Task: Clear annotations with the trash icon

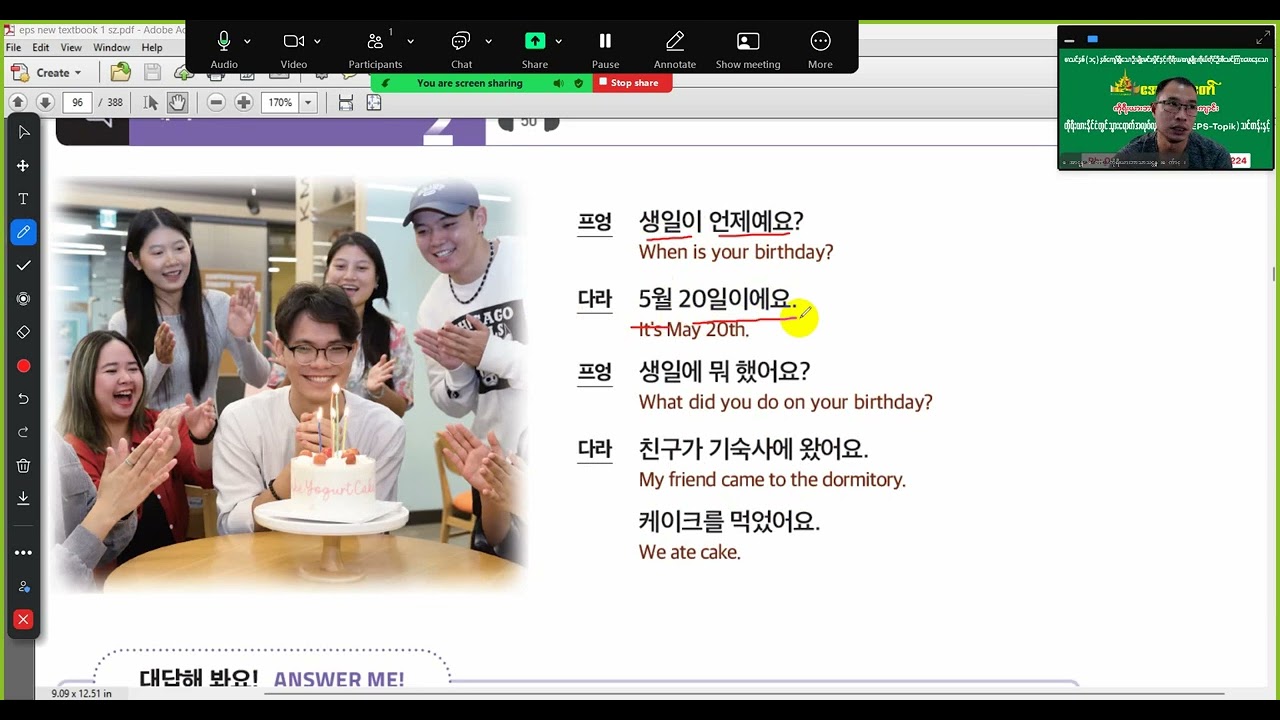Action: point(24,466)
